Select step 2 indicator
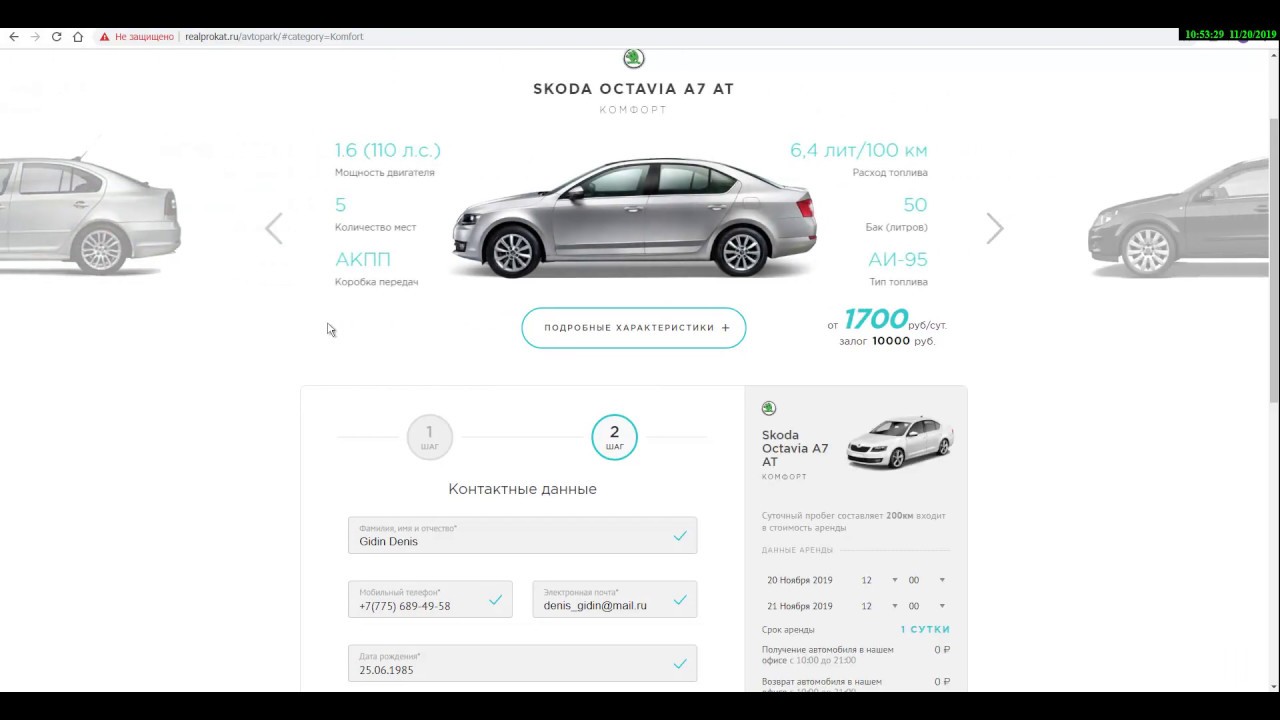Image resolution: width=1280 pixels, height=720 pixels. pos(614,437)
